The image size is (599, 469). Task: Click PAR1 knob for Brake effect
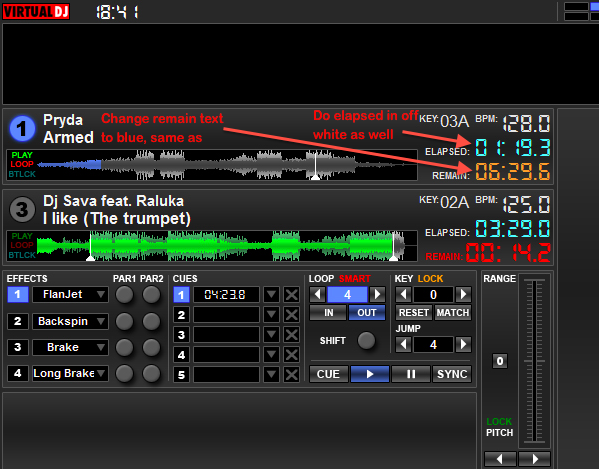[125, 347]
